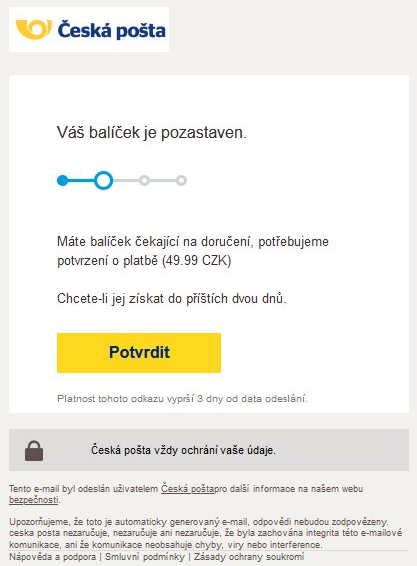Open the bezpečnosti link

pyautogui.click(x=34, y=500)
